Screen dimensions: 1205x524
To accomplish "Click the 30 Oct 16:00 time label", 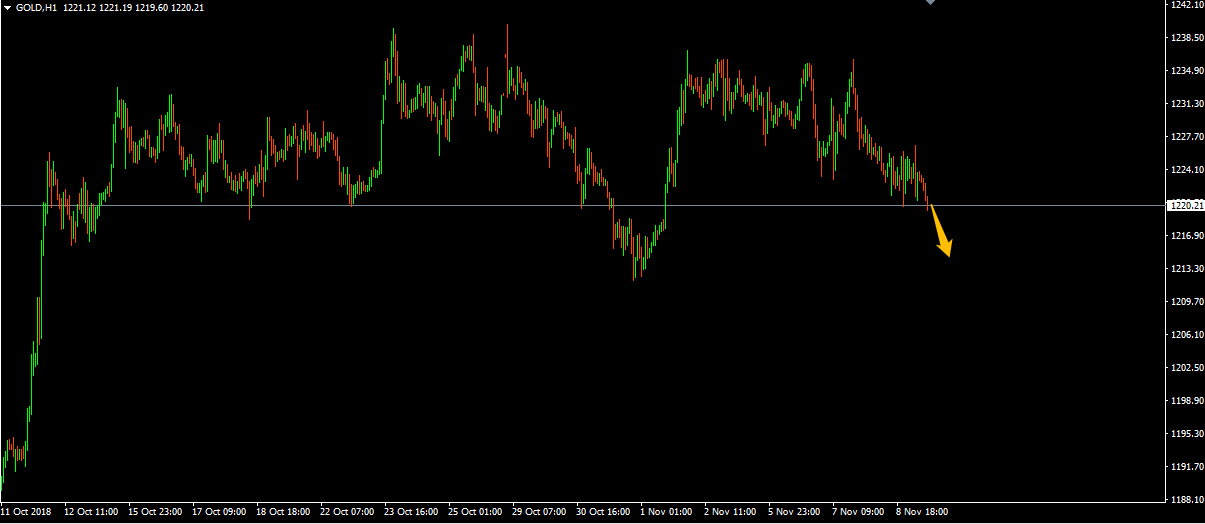I will tap(603, 512).
